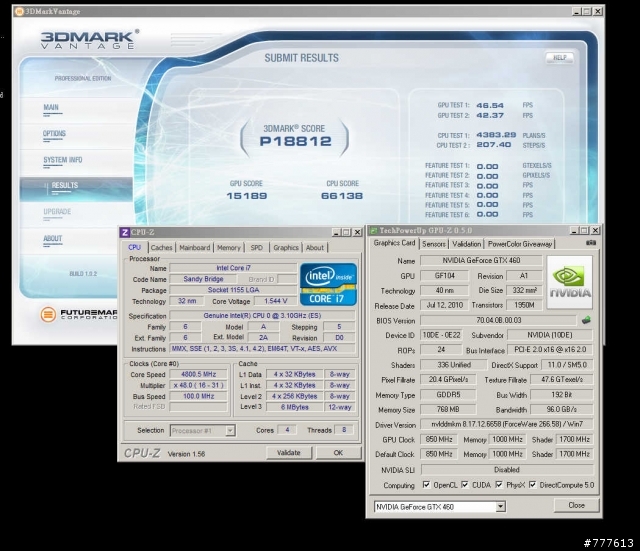The image size is (640, 551).
Task: Switch to the About tab in CPU-Z
Action: point(315,247)
